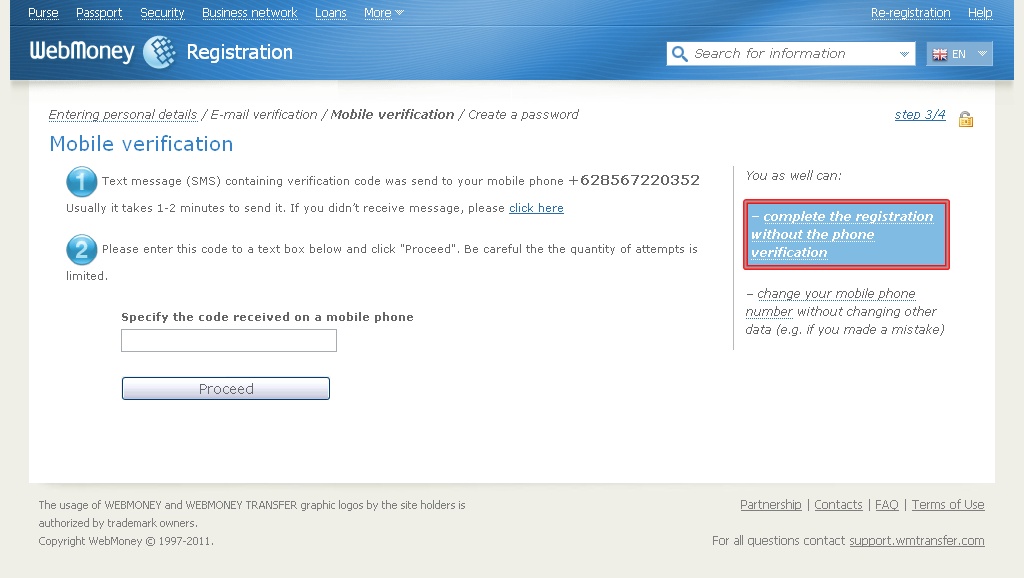This screenshot has height=578, width=1024.
Task: Open the FAQ footer link
Action: (887, 504)
